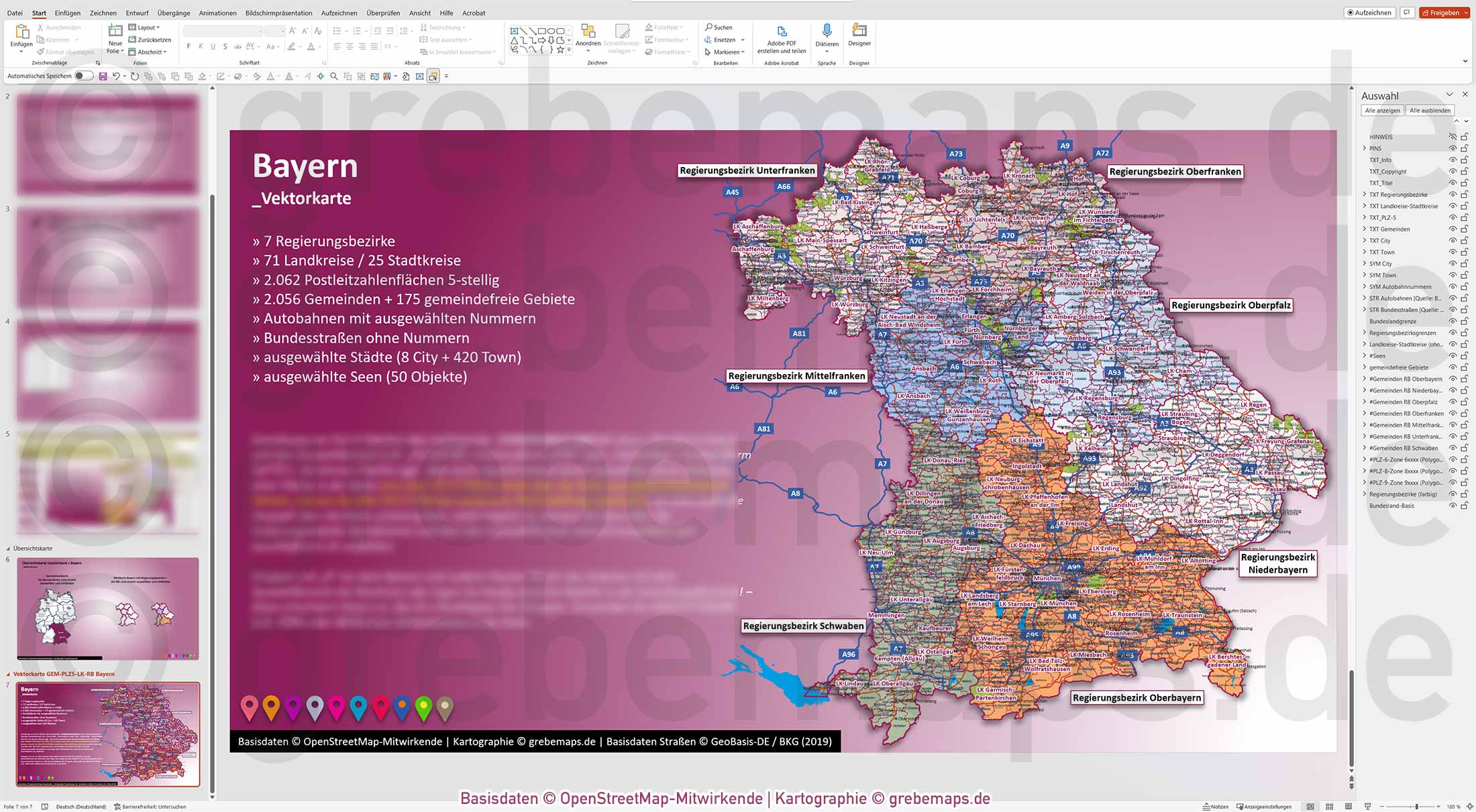
Task: Click the Save icon in Quick Access toolbar
Action: (102, 76)
